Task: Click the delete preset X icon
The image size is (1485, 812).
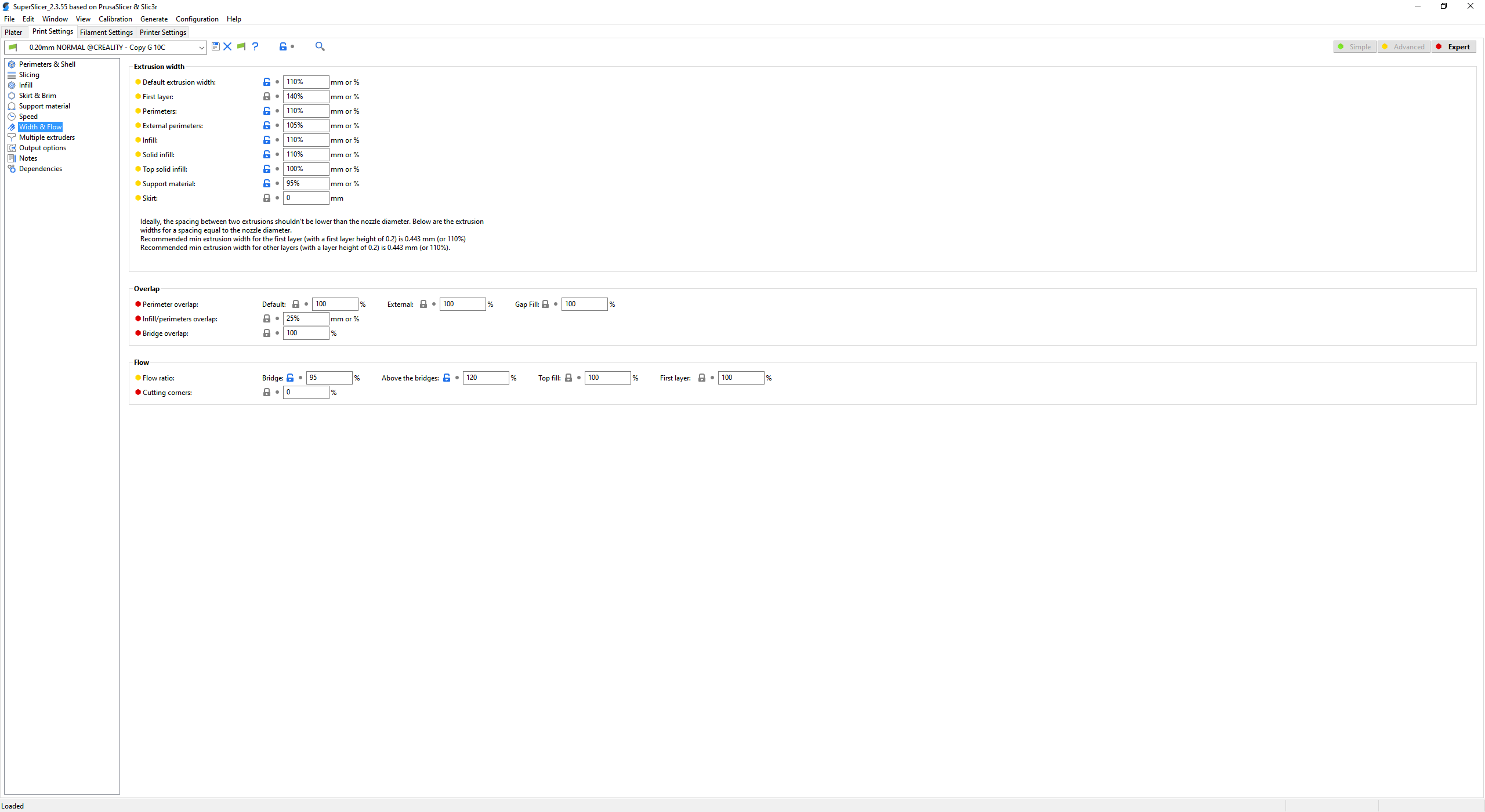Action: point(227,46)
